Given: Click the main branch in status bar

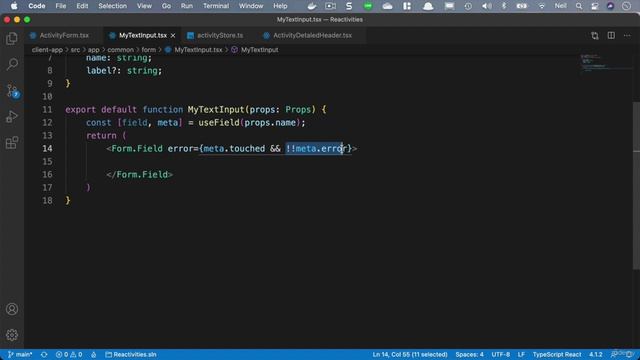Looking at the screenshot, I should coord(20,354).
